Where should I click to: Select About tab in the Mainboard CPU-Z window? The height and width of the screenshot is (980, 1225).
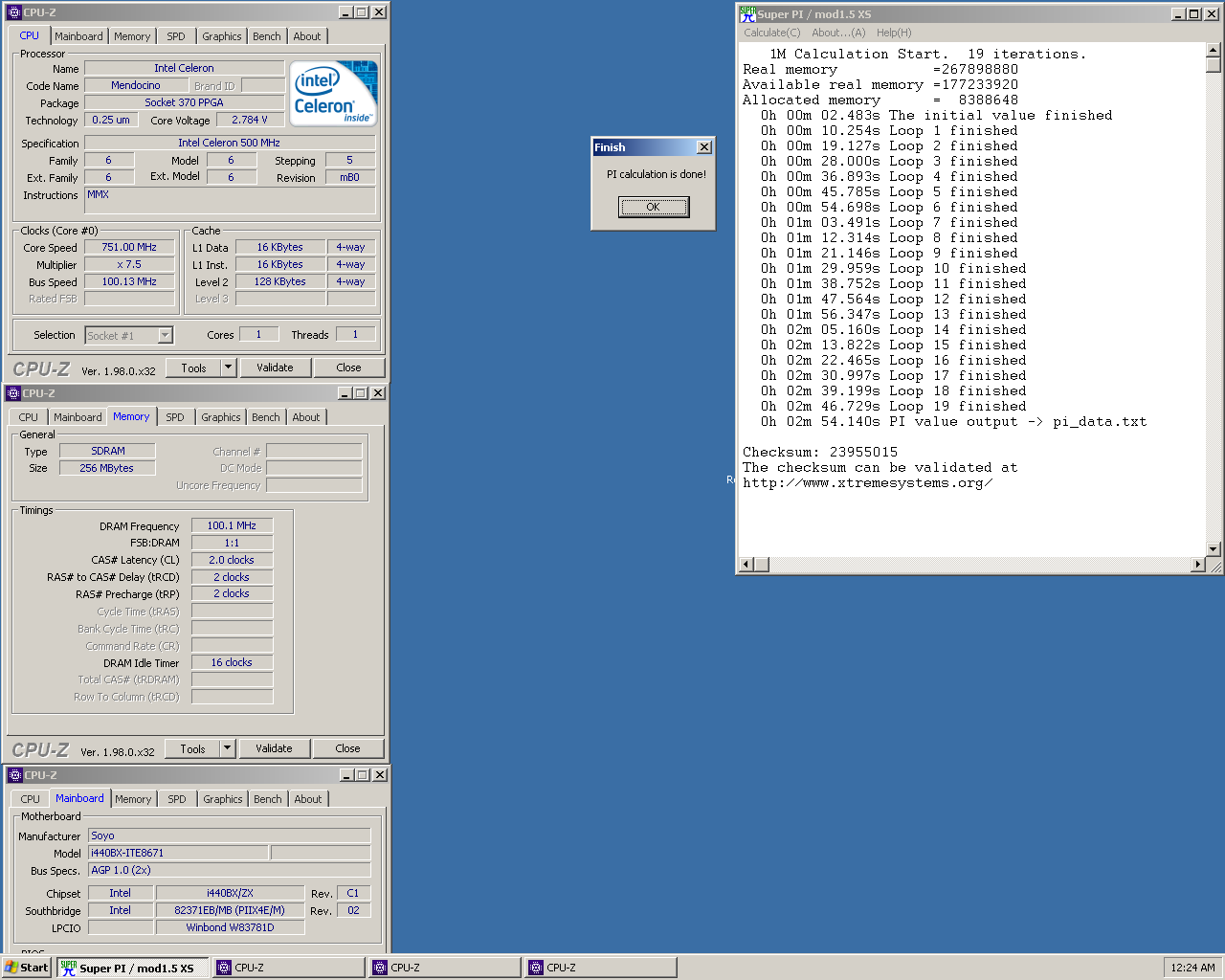pos(308,799)
